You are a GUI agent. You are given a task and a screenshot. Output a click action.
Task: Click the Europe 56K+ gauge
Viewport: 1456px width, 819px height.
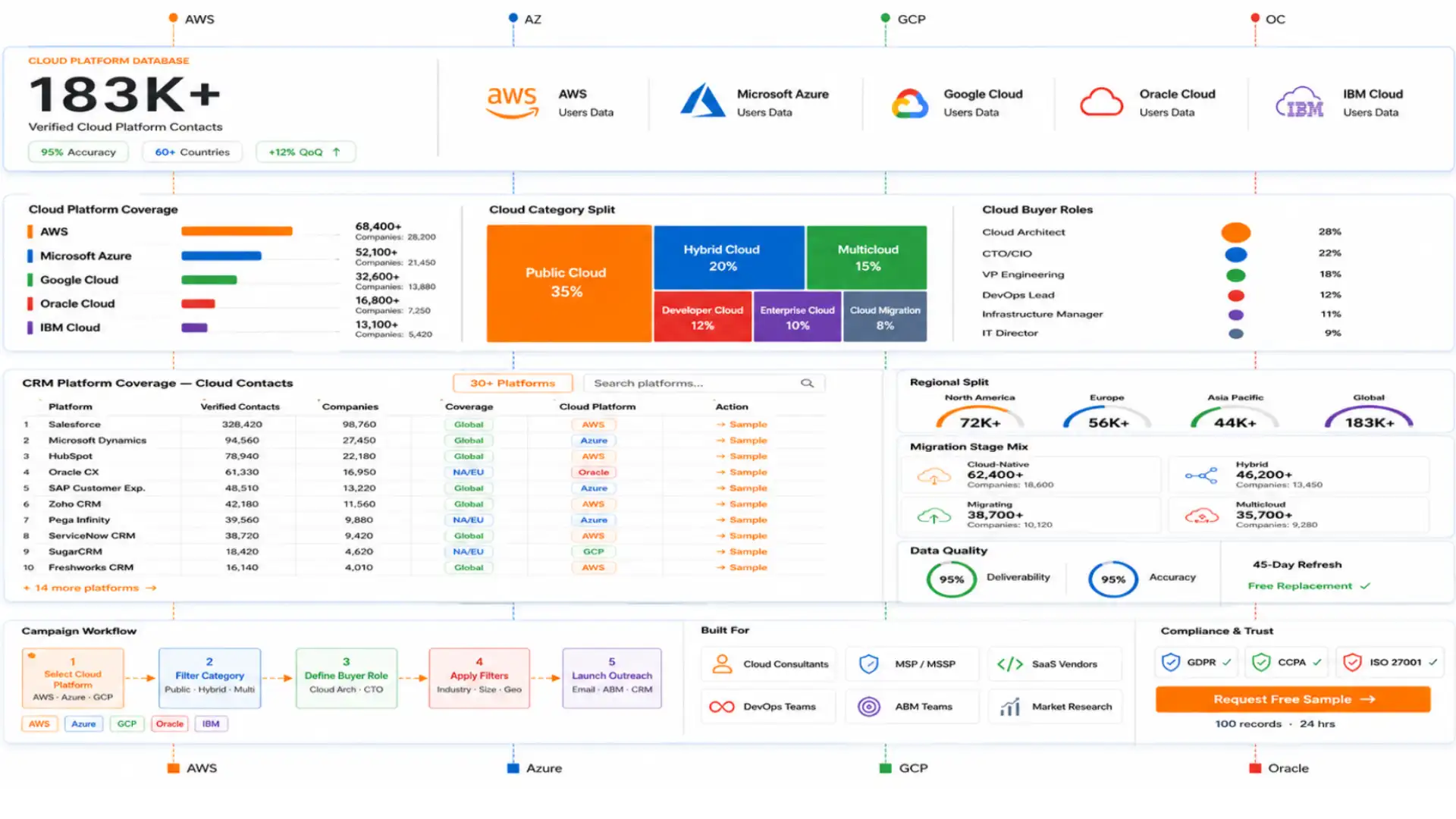[1107, 417]
